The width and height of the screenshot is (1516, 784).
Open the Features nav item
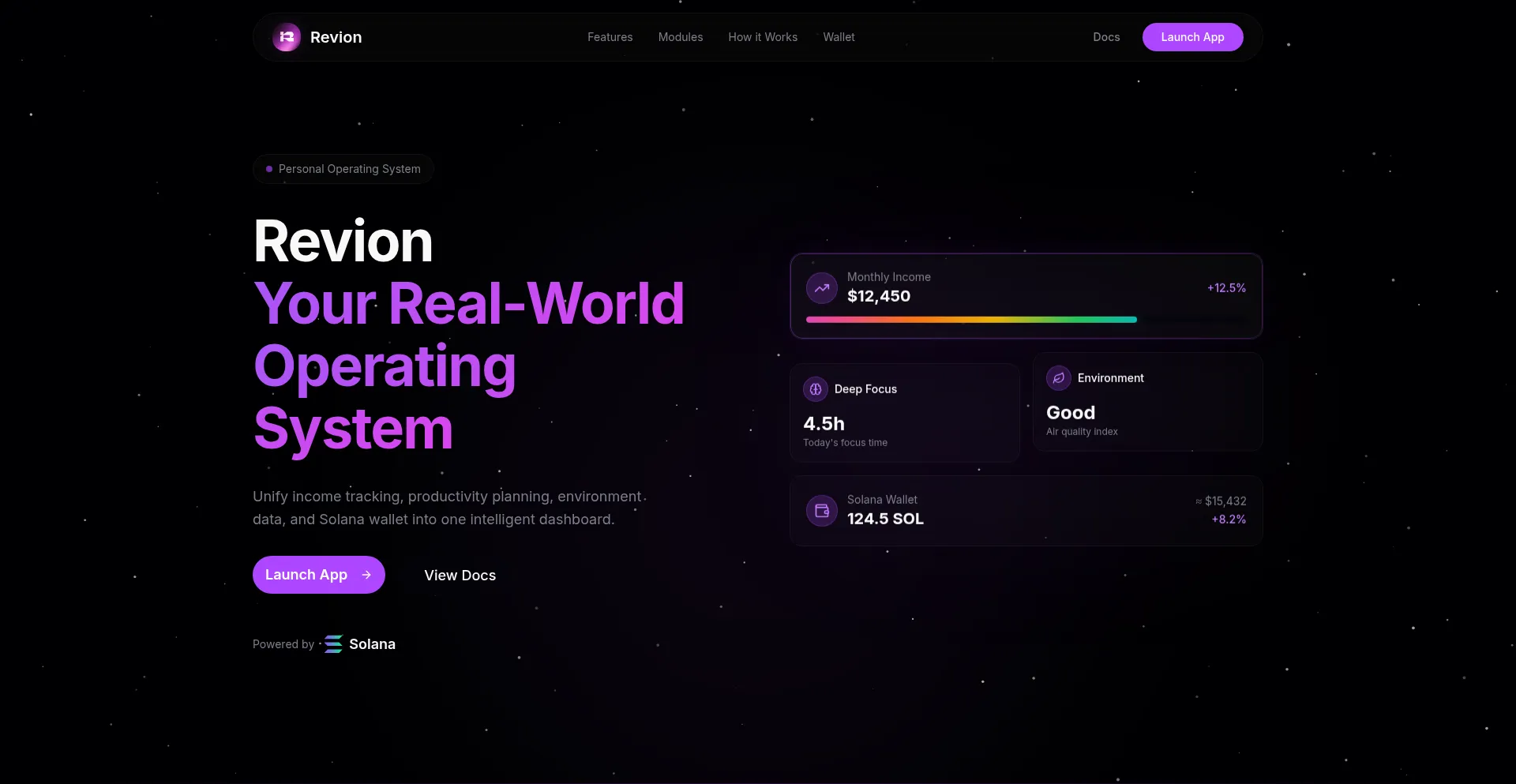[610, 37]
